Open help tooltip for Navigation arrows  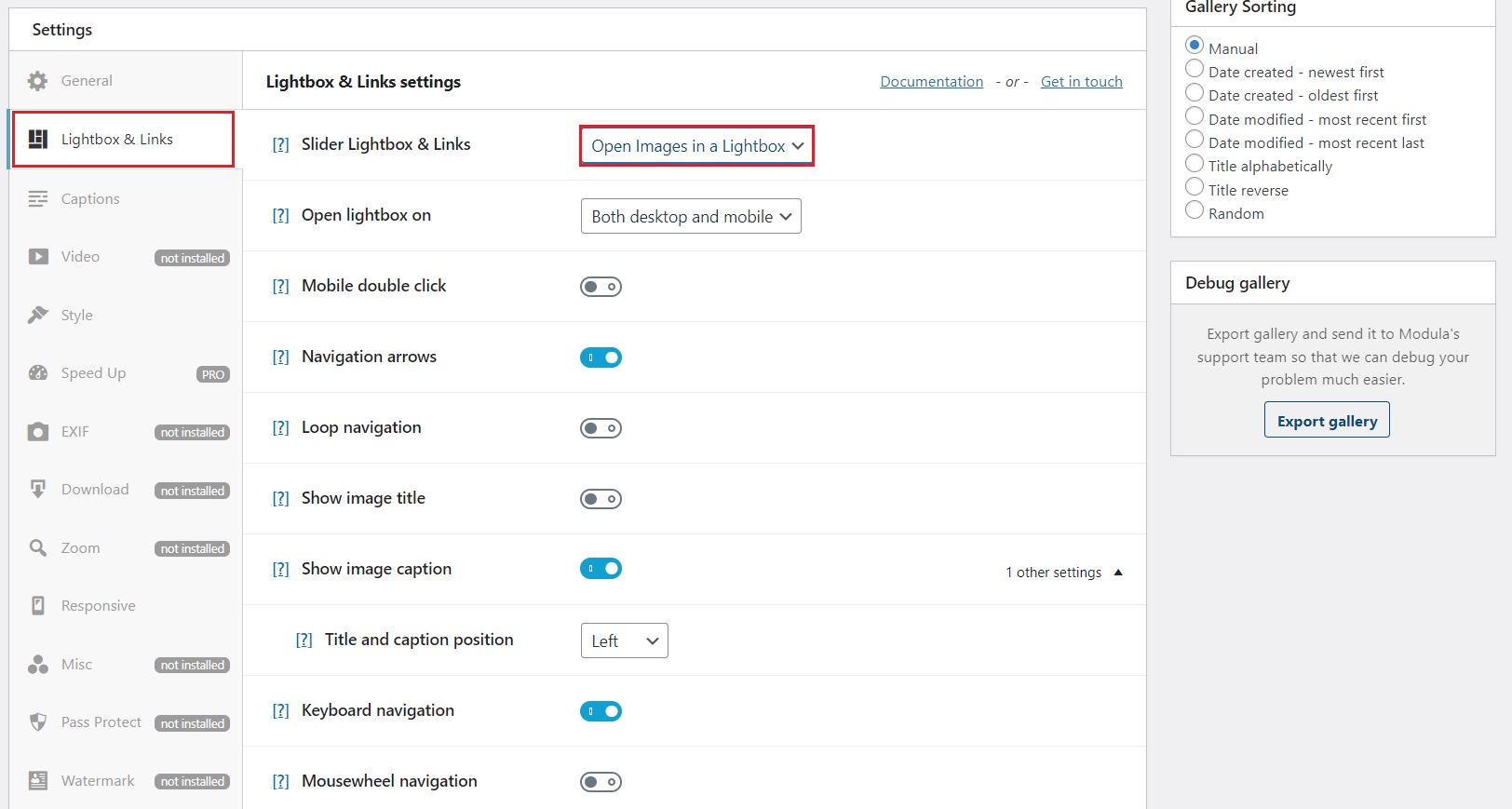280,357
